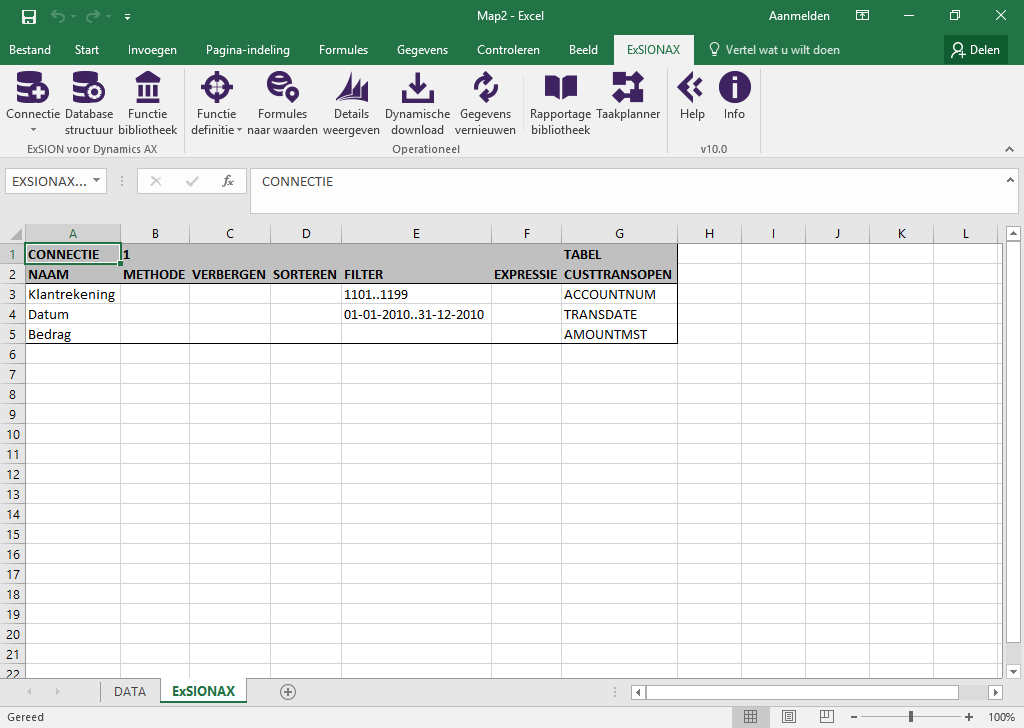Screen dimensions: 1024x728
Task: Select row 10 header
Action: (x=13, y=434)
